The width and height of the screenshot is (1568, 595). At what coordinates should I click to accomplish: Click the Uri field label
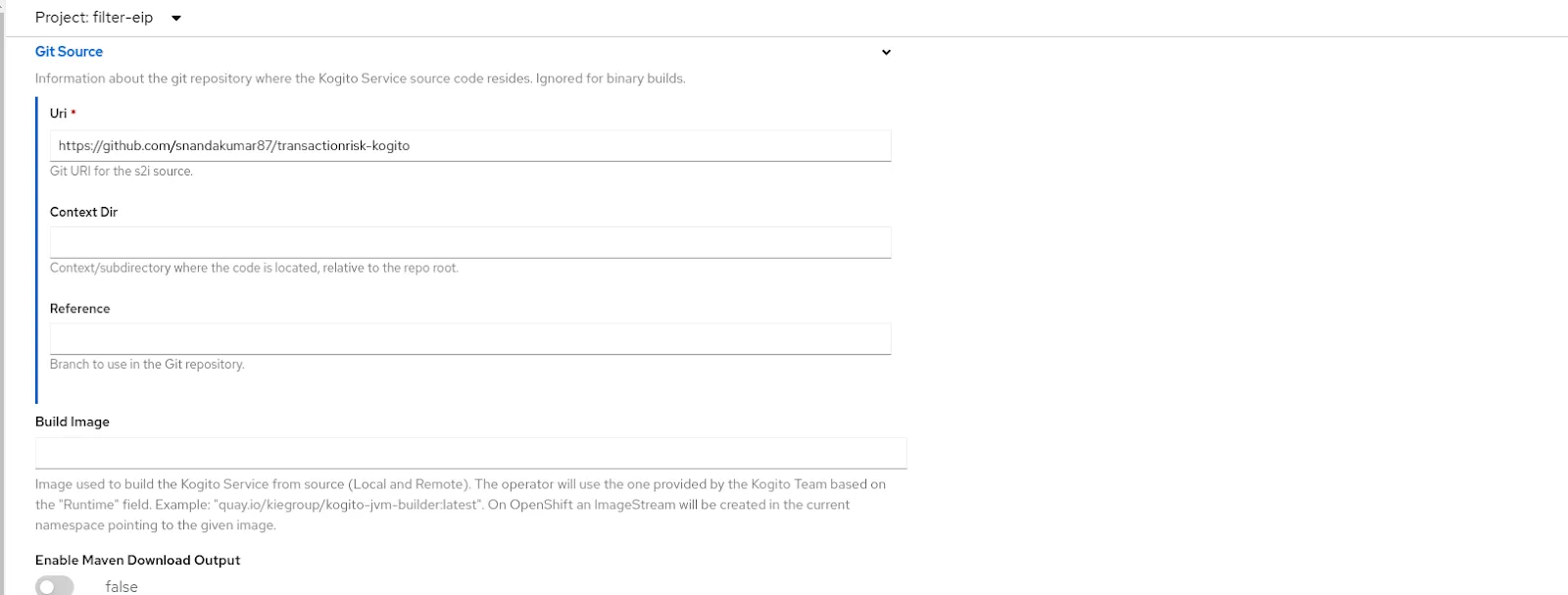59,114
